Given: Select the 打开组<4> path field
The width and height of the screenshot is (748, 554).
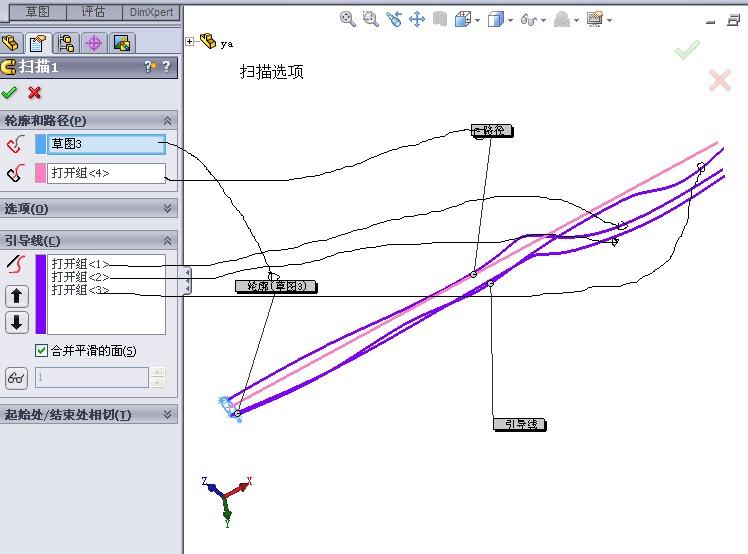Looking at the screenshot, I should (x=106, y=173).
